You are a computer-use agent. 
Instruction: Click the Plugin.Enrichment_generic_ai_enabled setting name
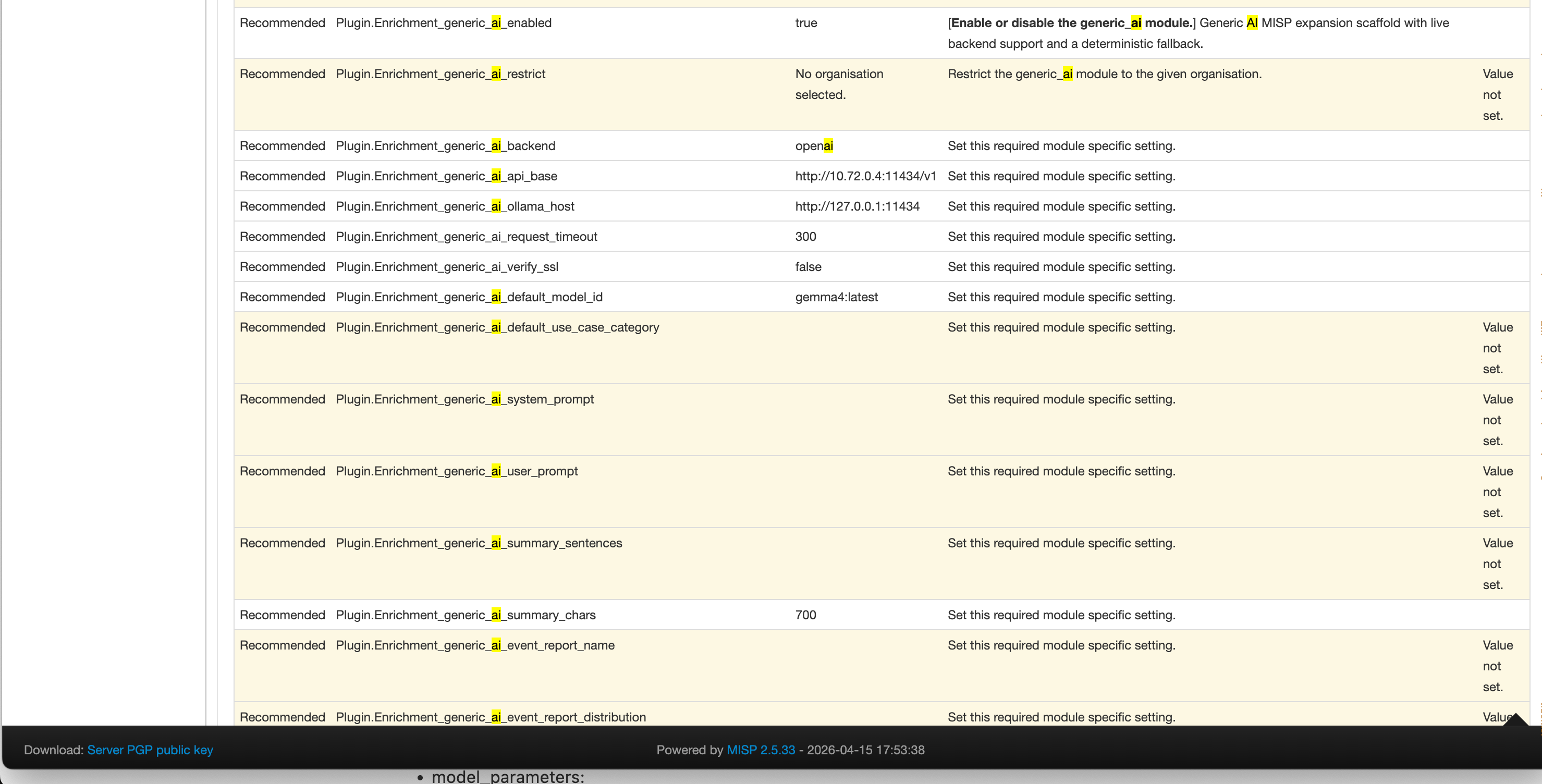click(443, 23)
